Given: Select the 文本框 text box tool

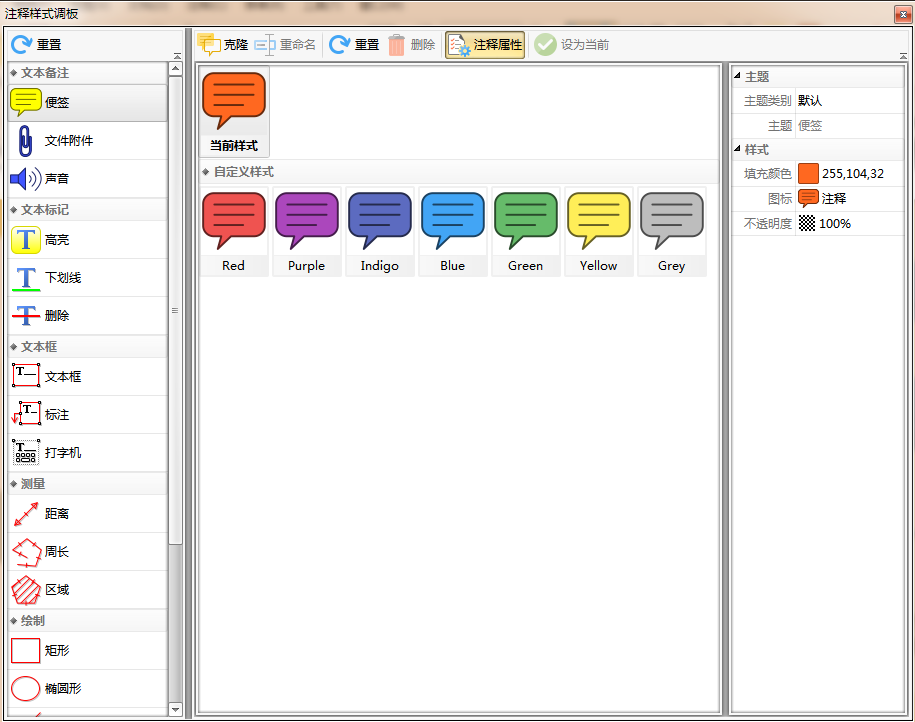Looking at the screenshot, I should coord(88,376).
